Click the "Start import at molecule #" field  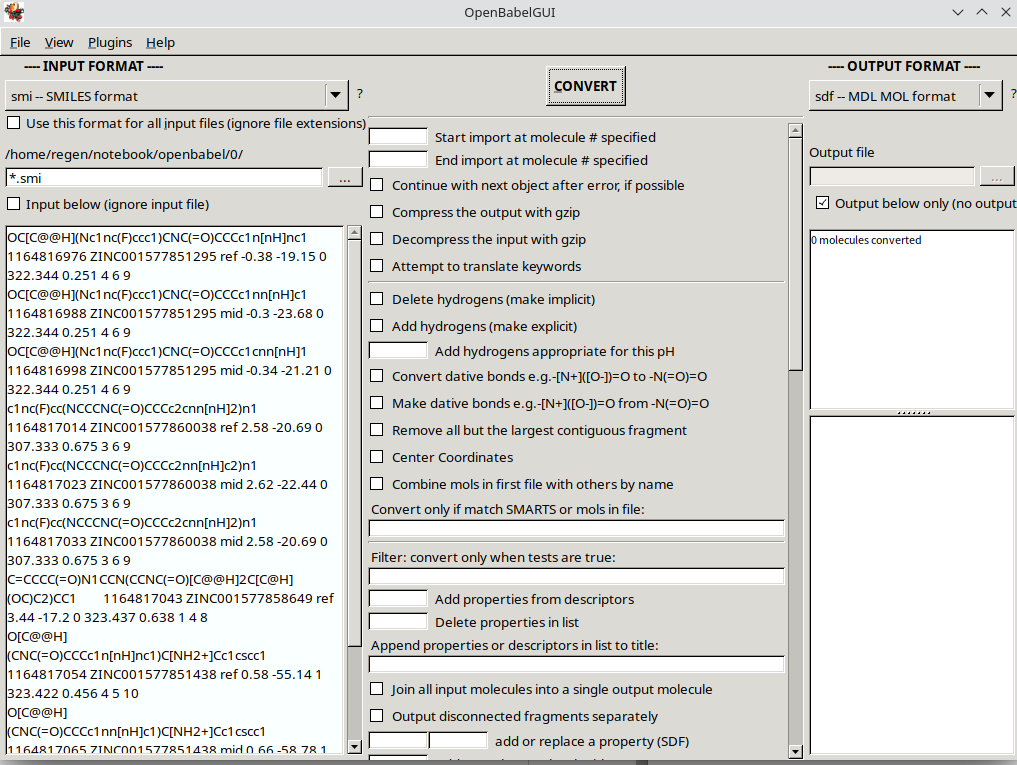[397, 137]
